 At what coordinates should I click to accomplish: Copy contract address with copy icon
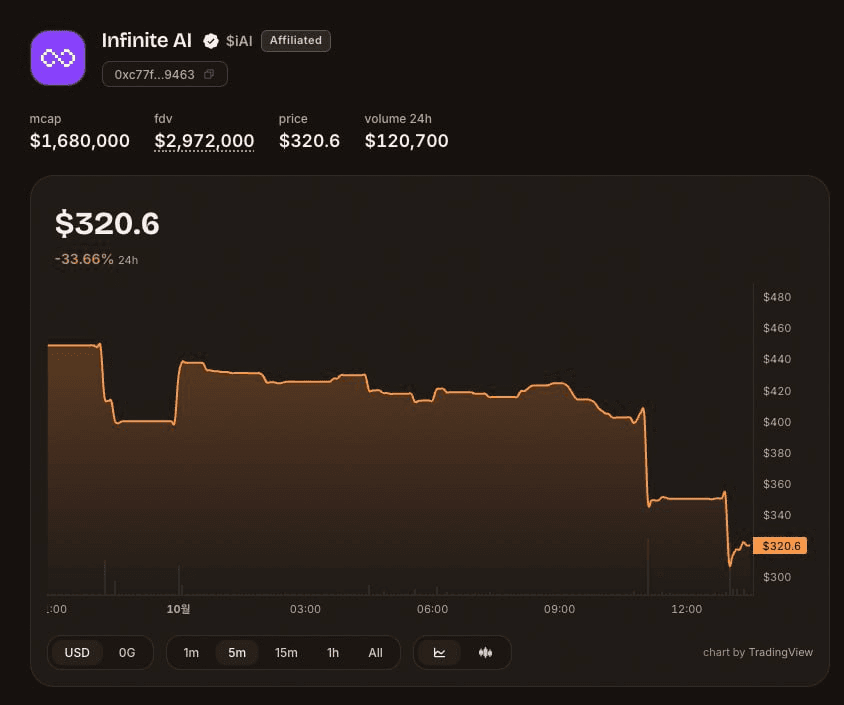pyautogui.click(x=209, y=74)
